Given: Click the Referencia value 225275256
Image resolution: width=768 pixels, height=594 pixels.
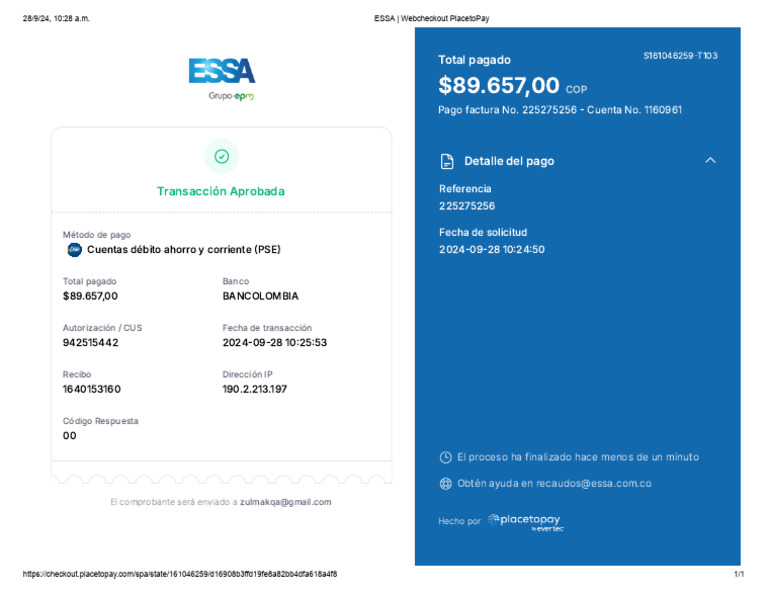Looking at the screenshot, I should tap(467, 206).
